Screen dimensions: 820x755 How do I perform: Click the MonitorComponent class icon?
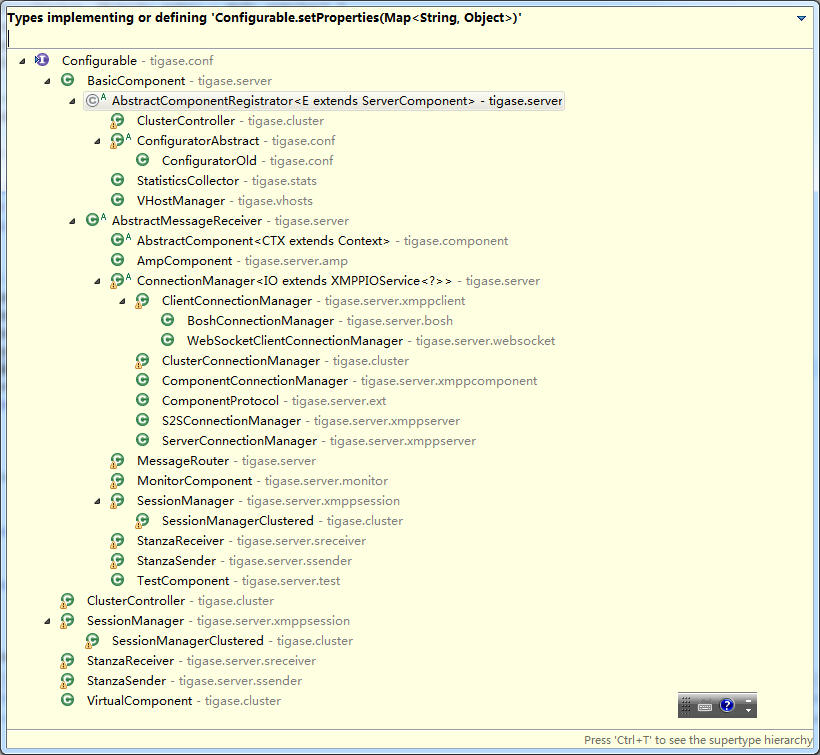[x=117, y=481]
